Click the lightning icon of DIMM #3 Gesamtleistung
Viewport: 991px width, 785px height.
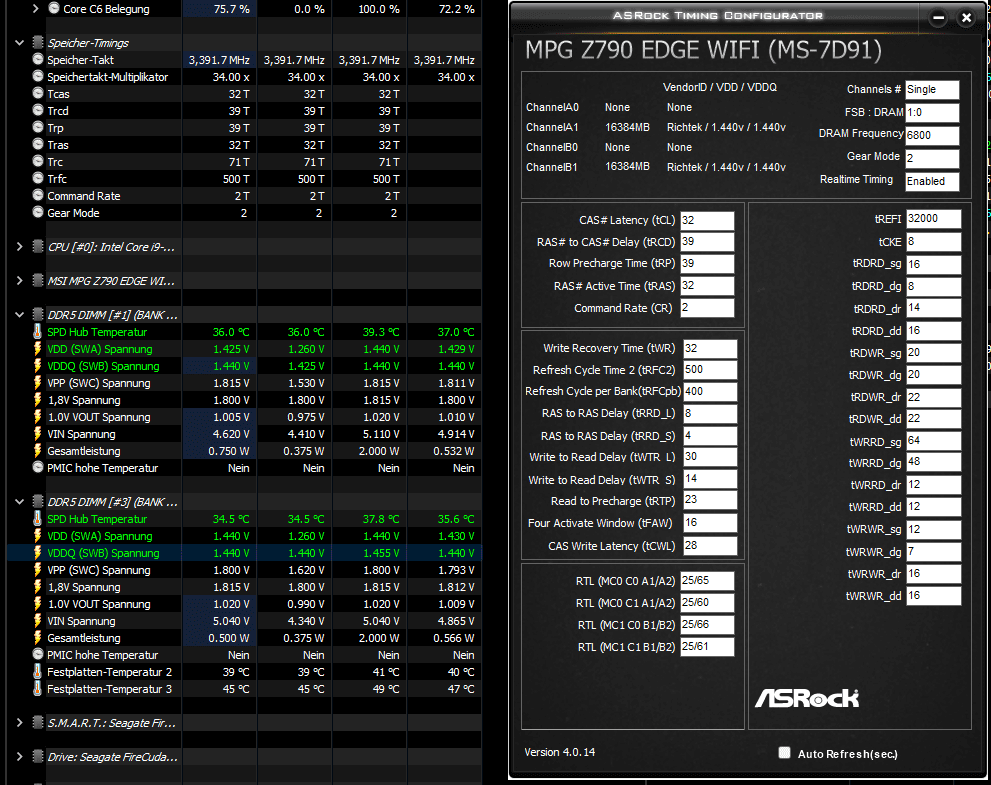pyautogui.click(x=38, y=638)
